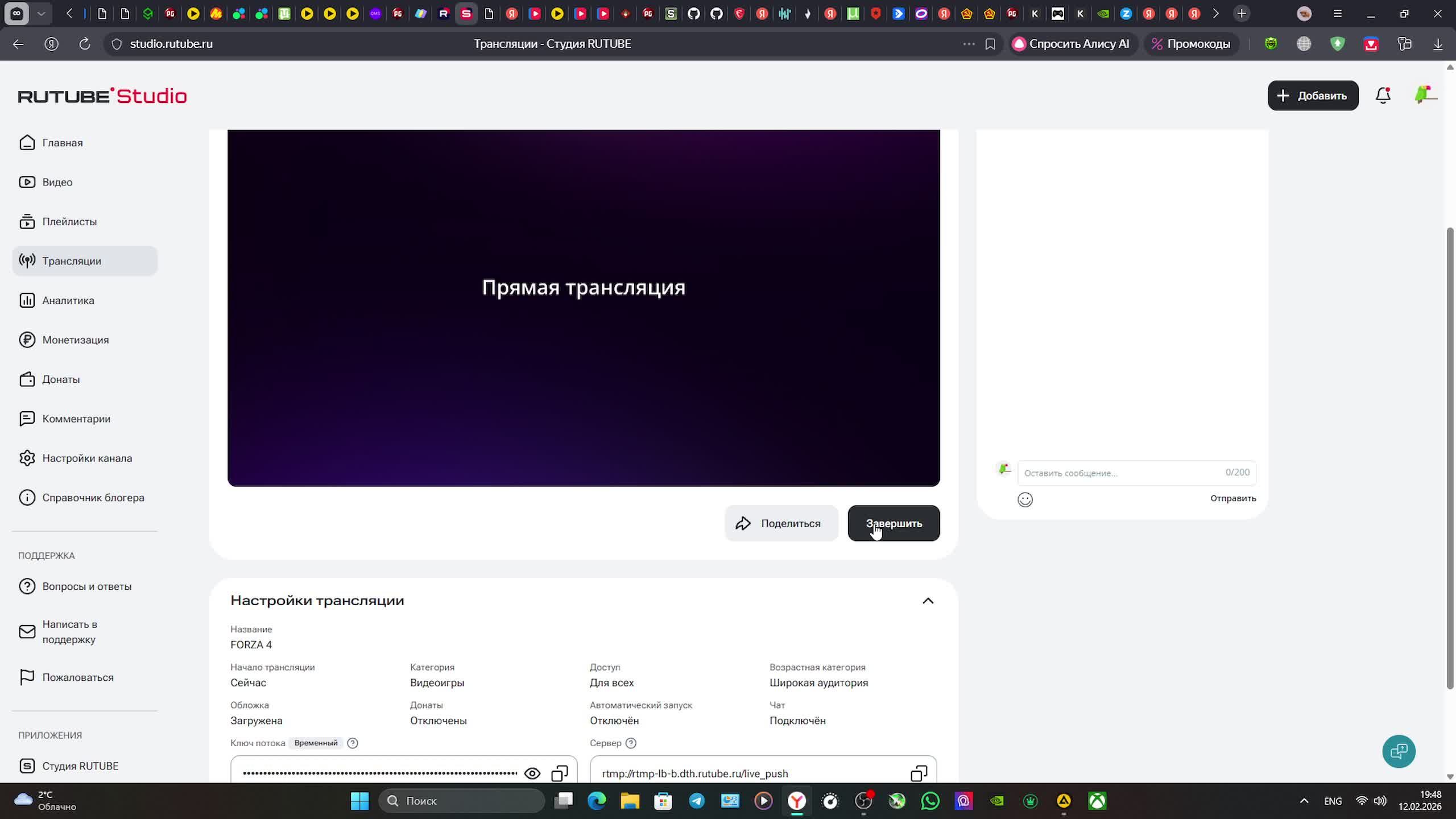This screenshot has width=1456, height=819.
Task: Click the stream key help icon
Action: [353, 743]
